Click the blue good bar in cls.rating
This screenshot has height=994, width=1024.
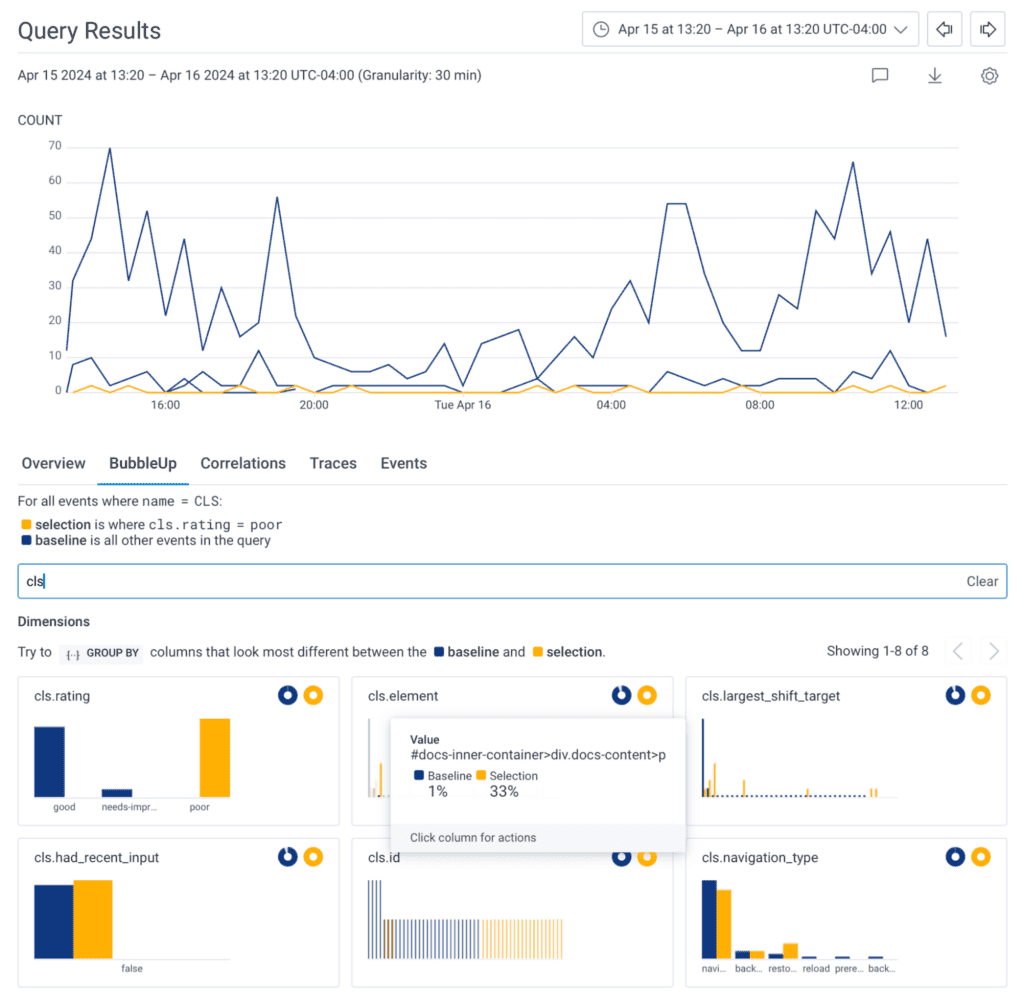pyautogui.click(x=49, y=761)
